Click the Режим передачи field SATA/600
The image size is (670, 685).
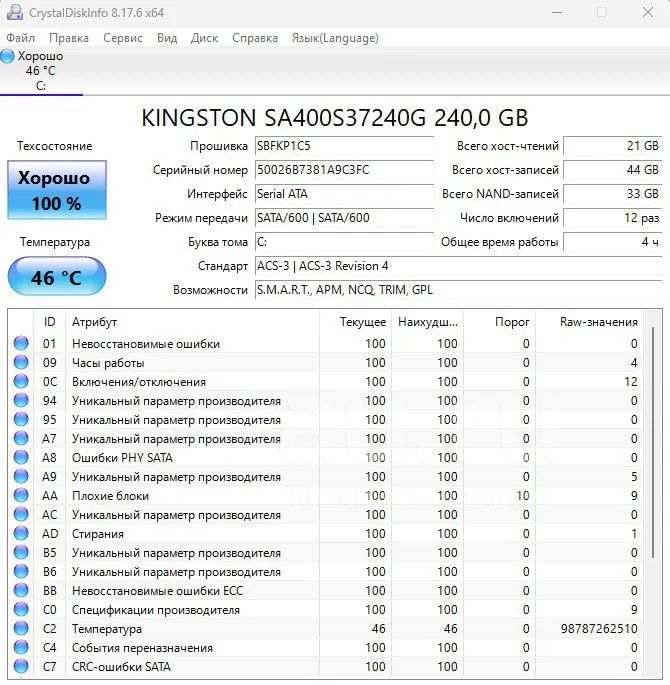point(344,218)
